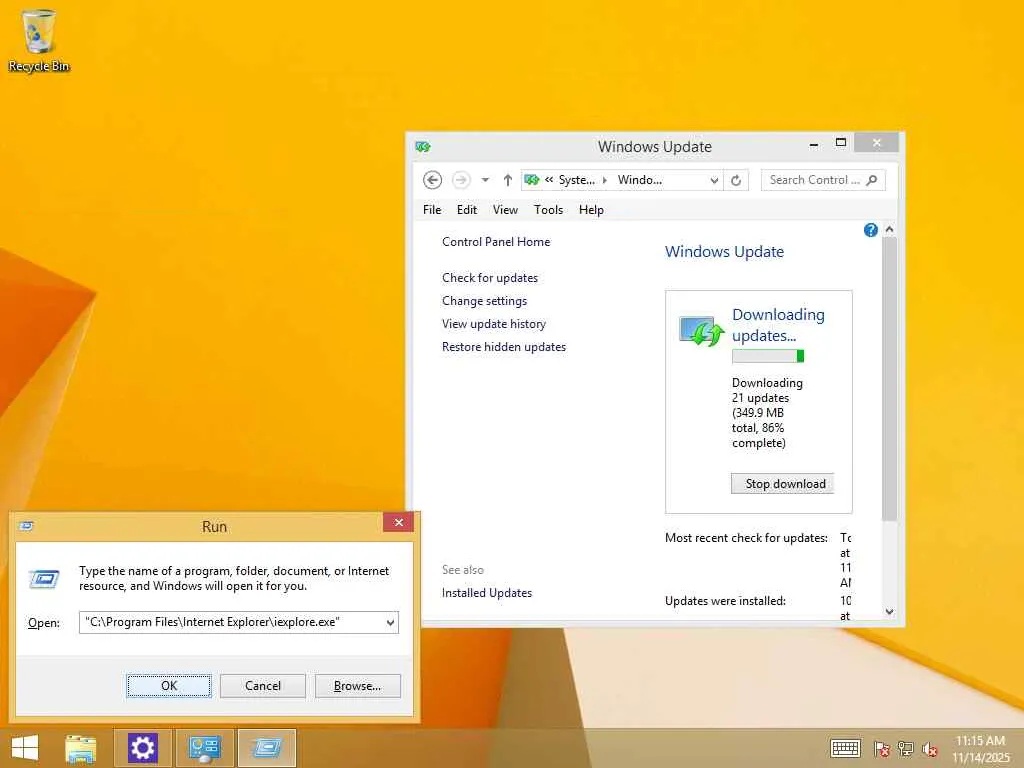Go up one level with the up arrow
The height and width of the screenshot is (768, 1024).
click(x=507, y=180)
